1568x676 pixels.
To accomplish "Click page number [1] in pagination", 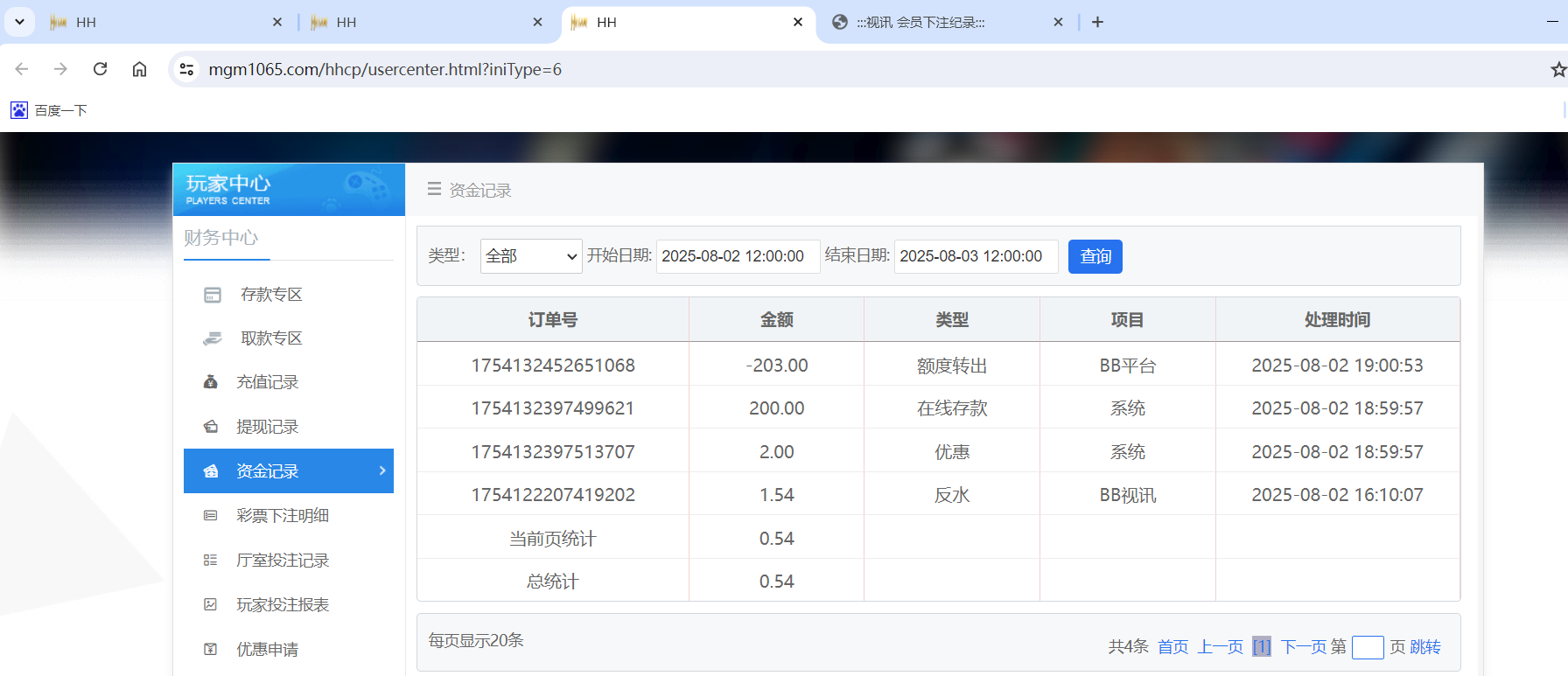I will click(1261, 647).
